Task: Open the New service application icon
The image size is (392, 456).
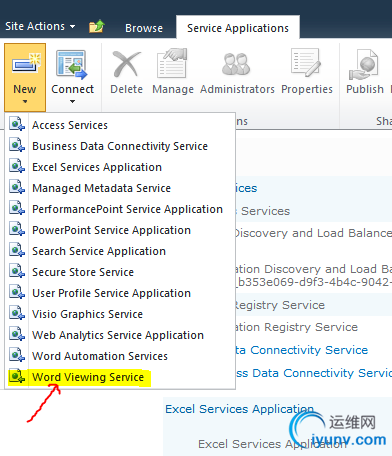Action: point(26,64)
